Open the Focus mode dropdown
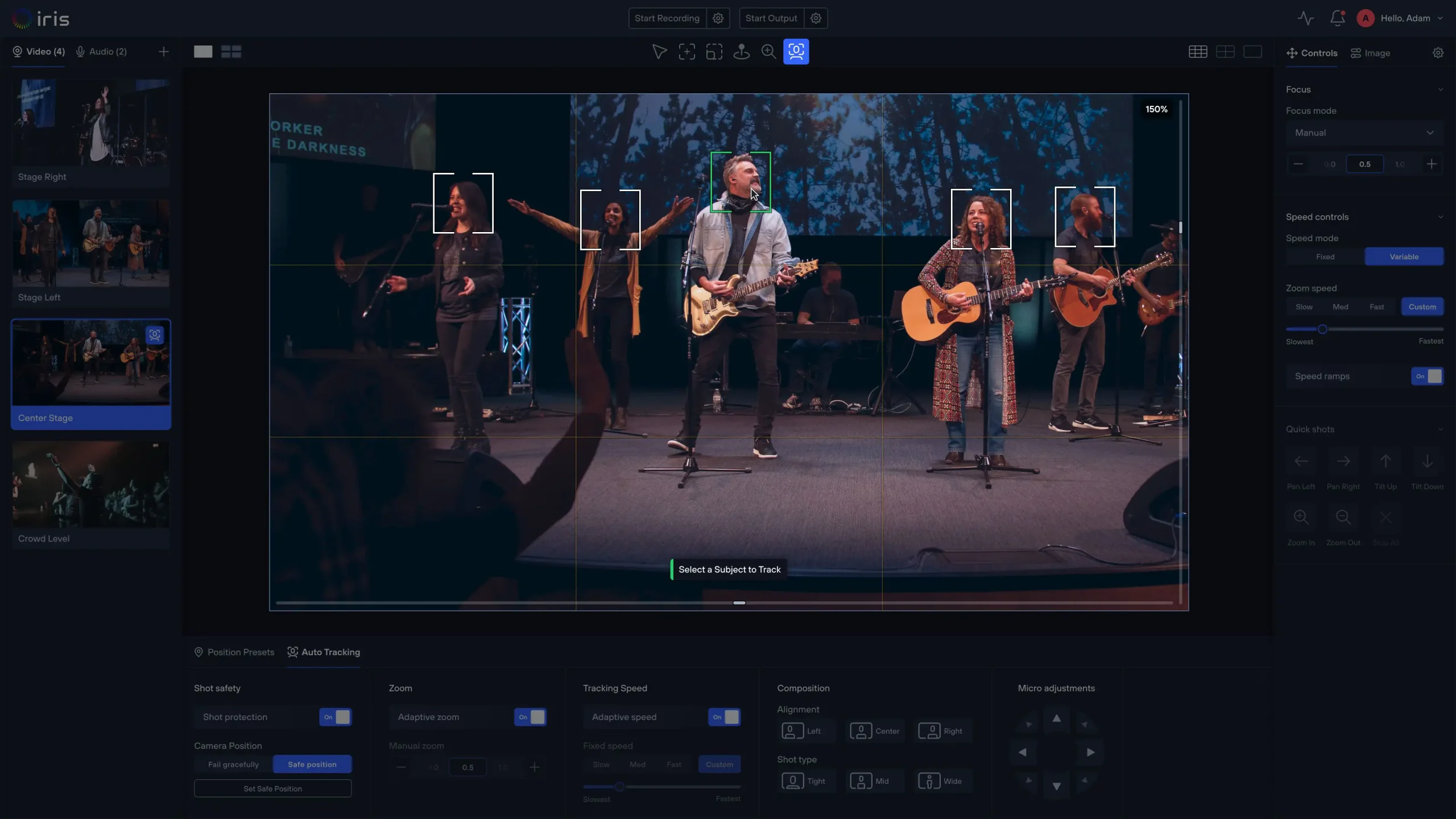 [1364, 133]
